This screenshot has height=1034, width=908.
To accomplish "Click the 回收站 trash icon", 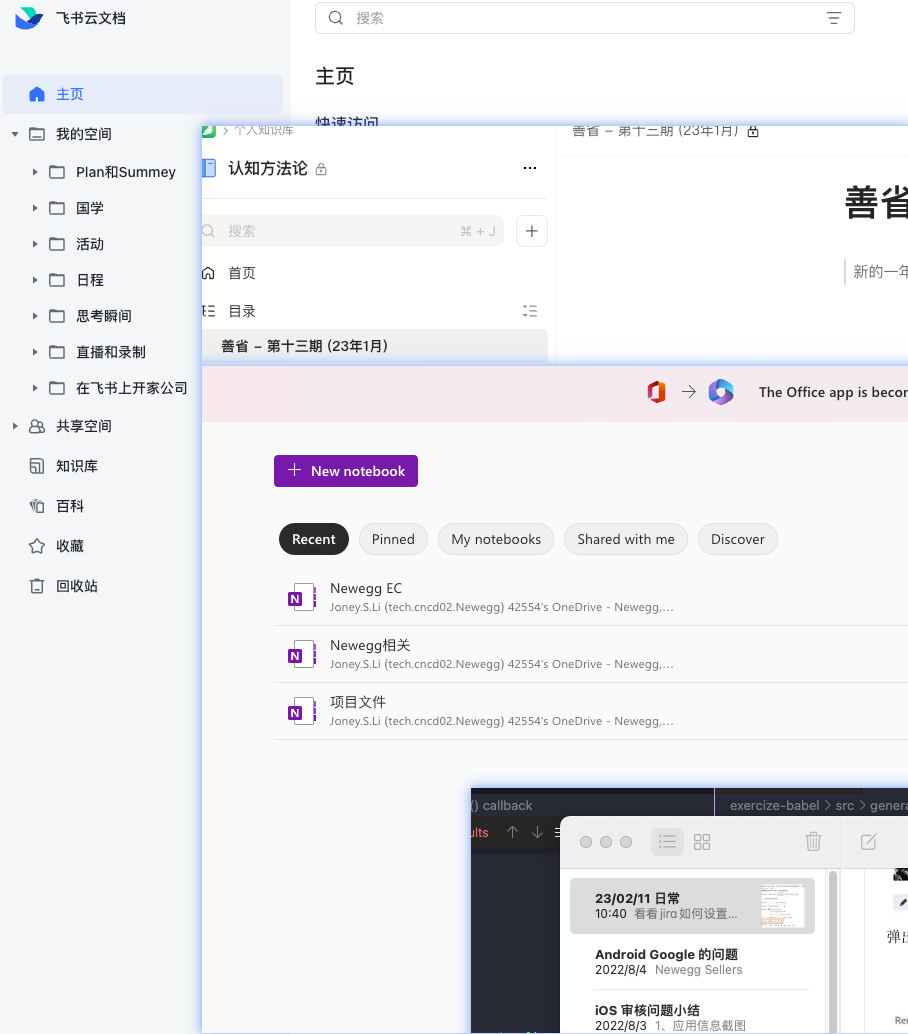I will pos(37,586).
